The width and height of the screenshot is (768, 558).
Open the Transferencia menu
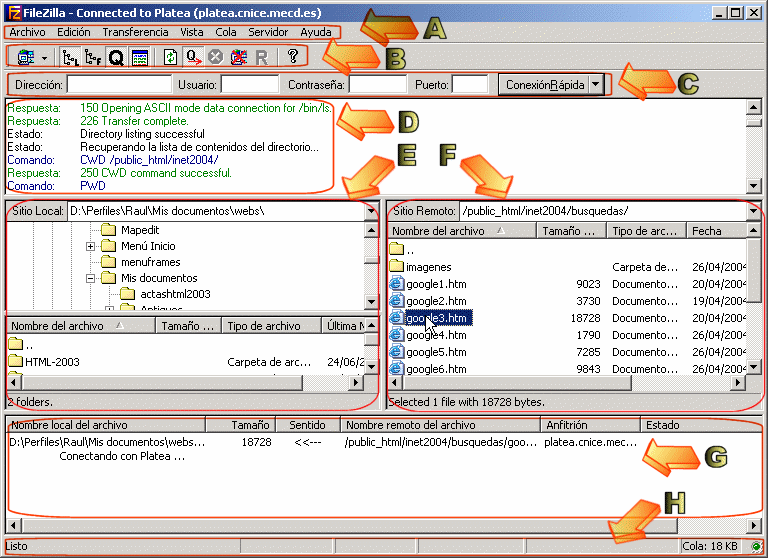pyautogui.click(x=135, y=32)
